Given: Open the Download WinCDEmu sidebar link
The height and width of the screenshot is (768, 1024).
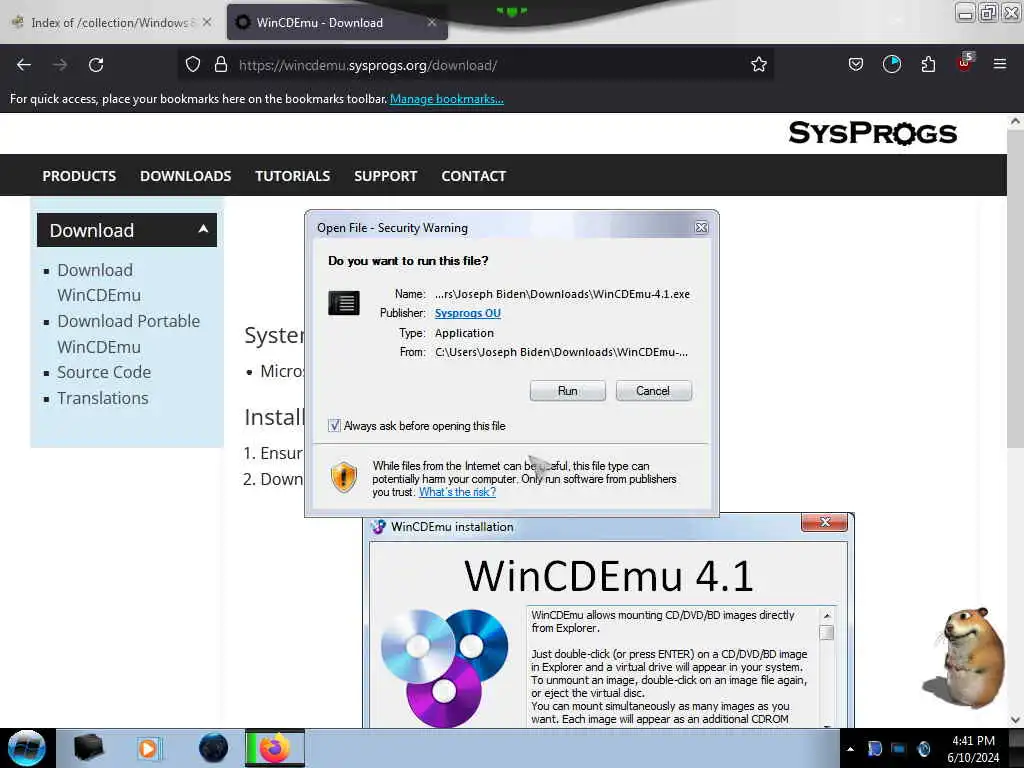Looking at the screenshot, I should point(99,282).
